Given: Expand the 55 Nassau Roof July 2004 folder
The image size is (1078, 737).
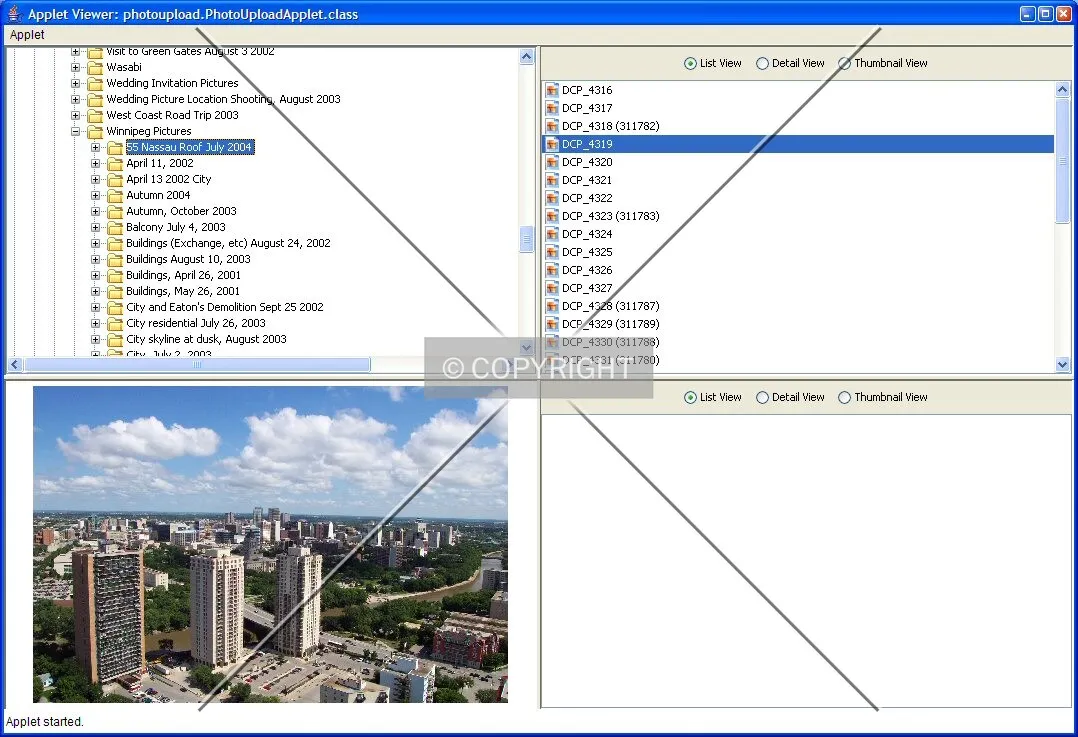Looking at the screenshot, I should [96, 147].
